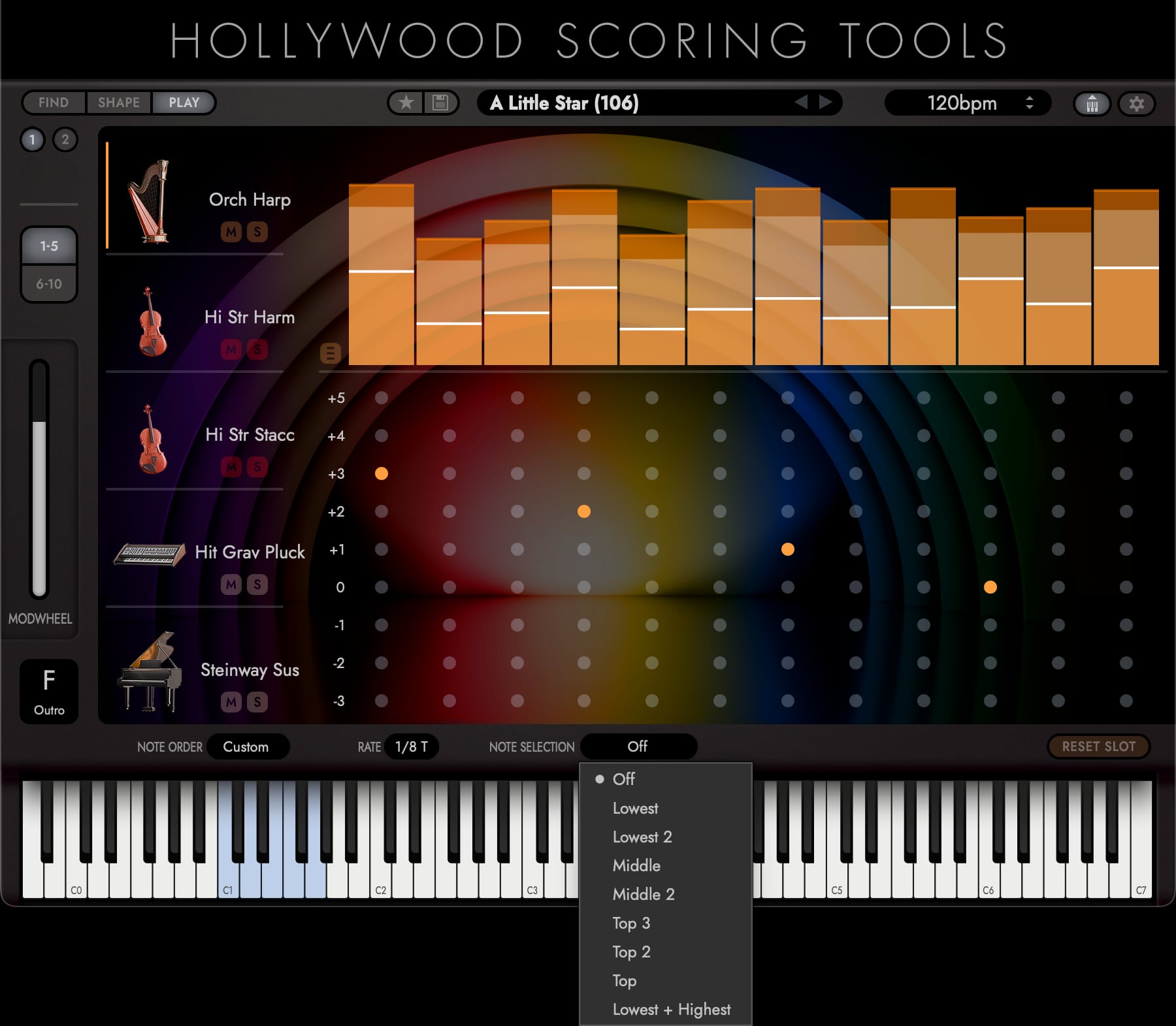Mute the Hit Grav Pluck track
Image resolution: width=1176 pixels, height=1026 pixels.
pyautogui.click(x=231, y=585)
